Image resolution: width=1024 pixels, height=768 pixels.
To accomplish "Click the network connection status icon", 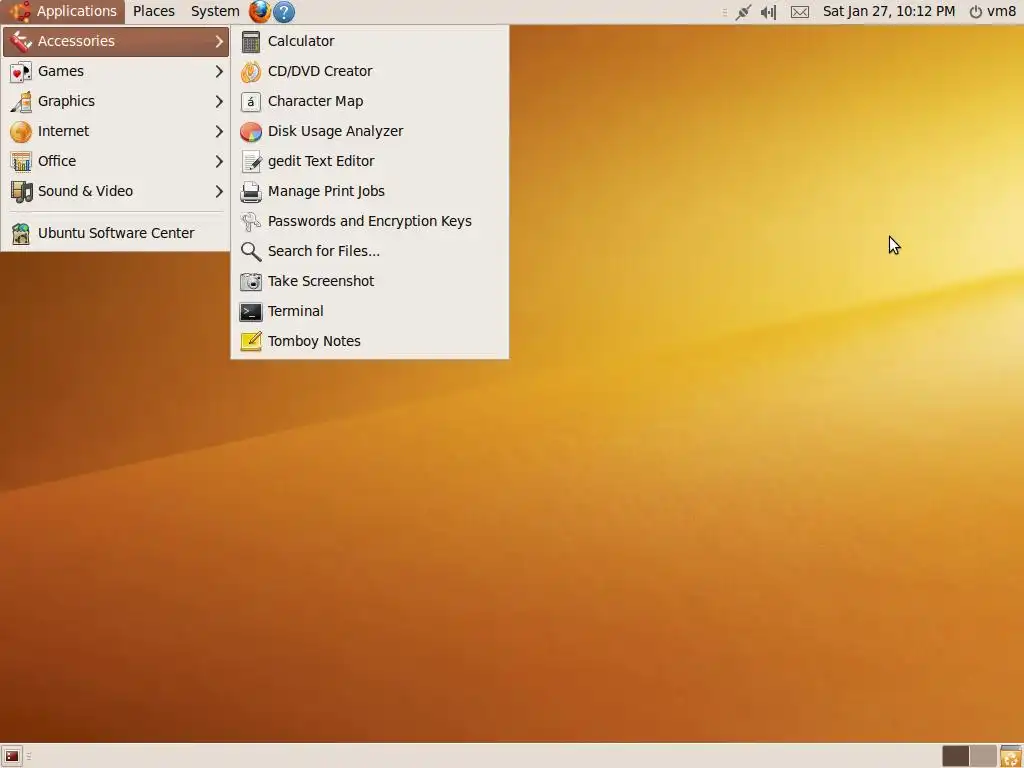I will 743,12.
